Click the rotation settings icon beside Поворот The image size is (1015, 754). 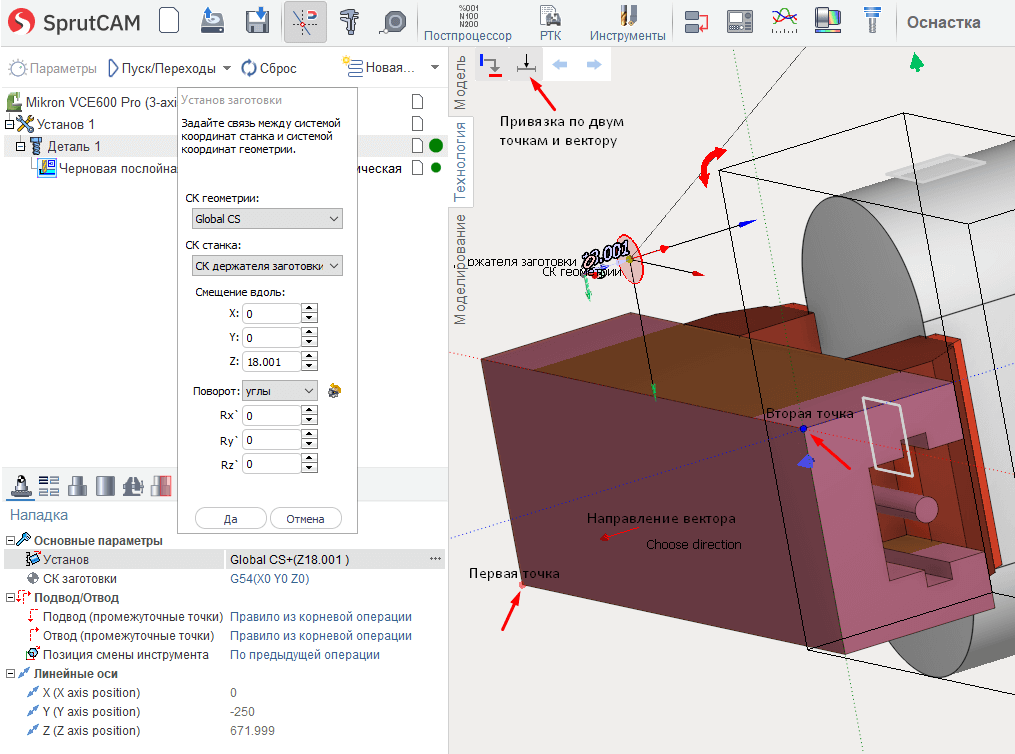click(334, 391)
